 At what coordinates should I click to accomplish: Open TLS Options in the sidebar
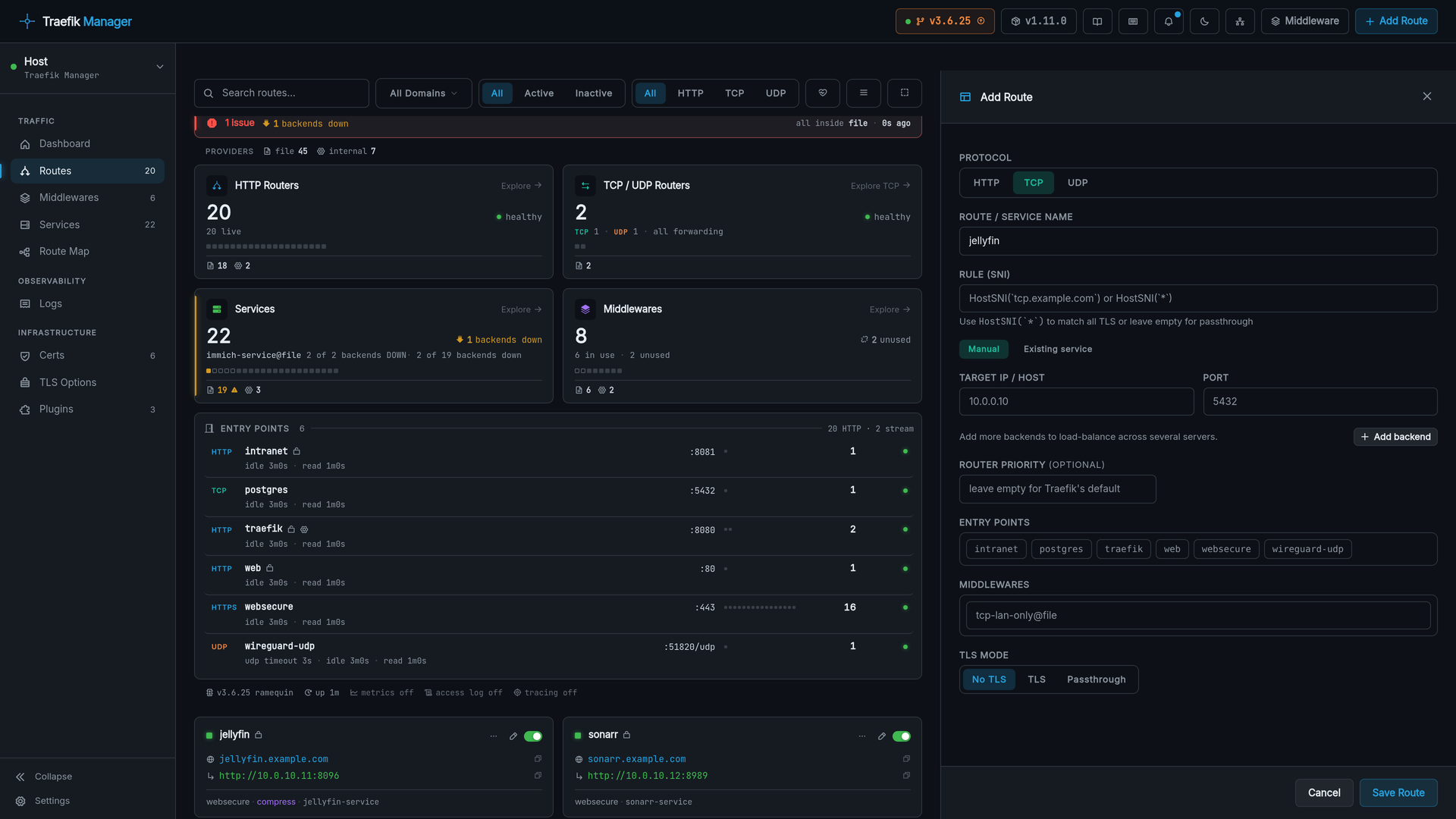coord(87,383)
